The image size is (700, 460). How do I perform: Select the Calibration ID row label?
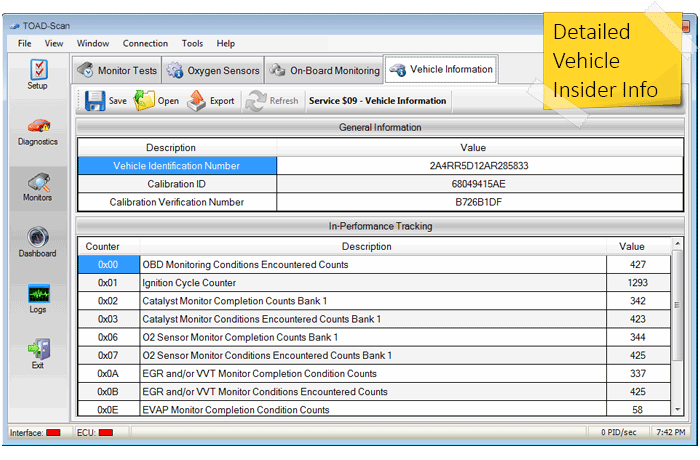[x=177, y=184]
